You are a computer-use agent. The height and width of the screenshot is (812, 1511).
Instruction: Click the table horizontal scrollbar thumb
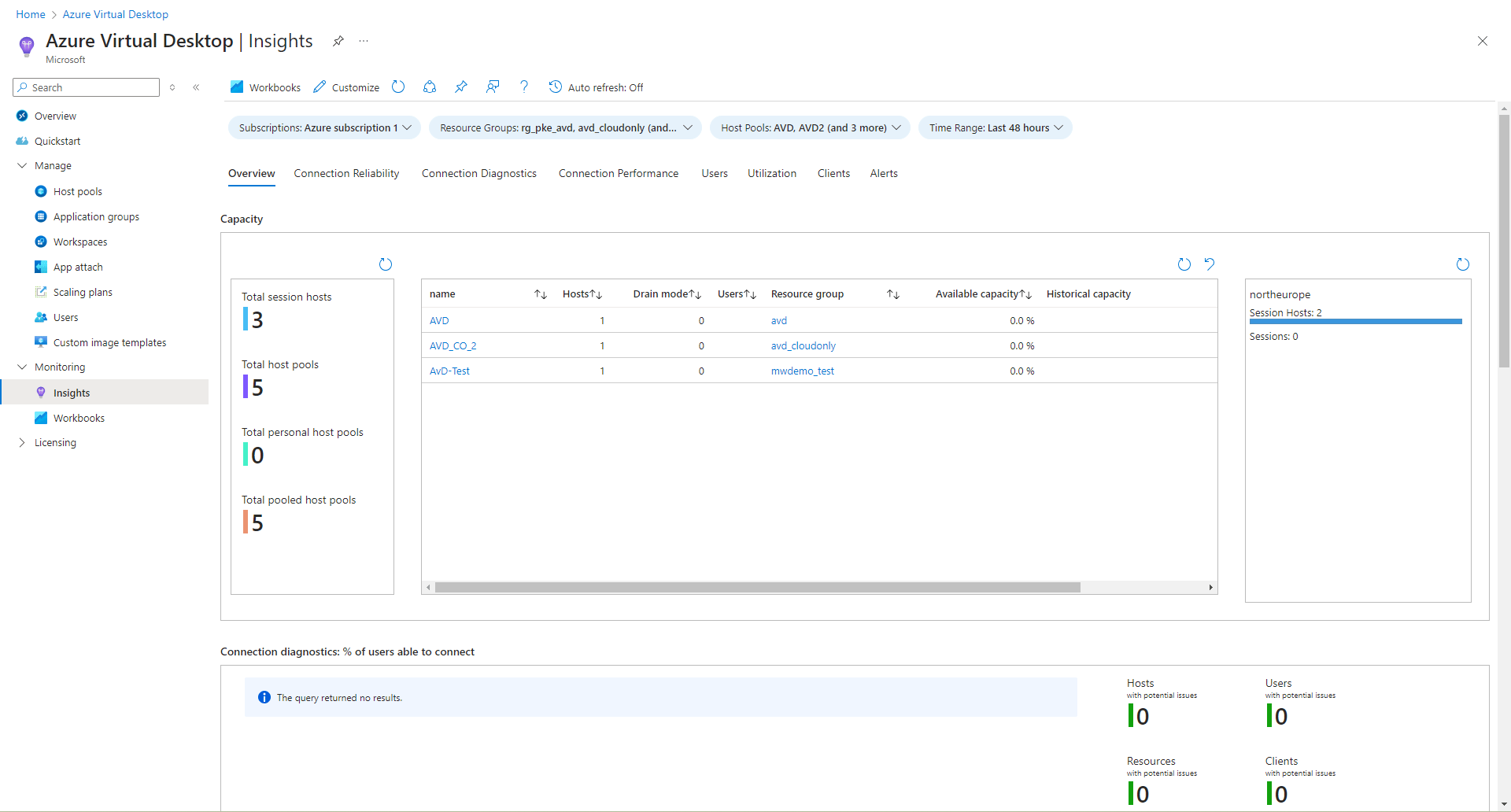point(757,588)
